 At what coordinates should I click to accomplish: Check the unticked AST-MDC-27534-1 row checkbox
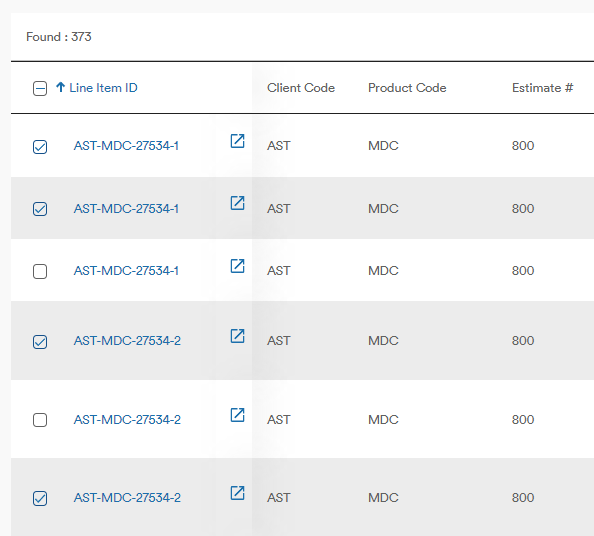[x=40, y=272]
